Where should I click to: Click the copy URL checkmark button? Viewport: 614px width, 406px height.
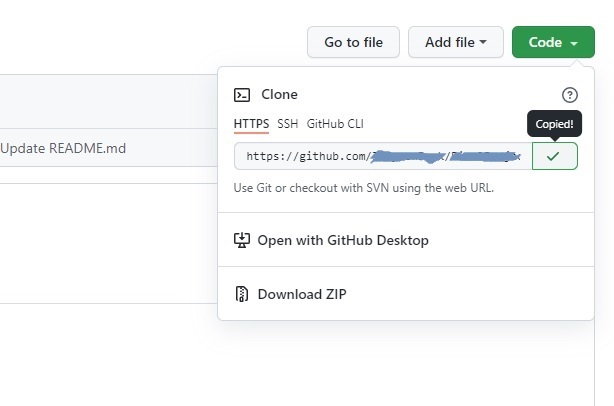pyautogui.click(x=554, y=156)
